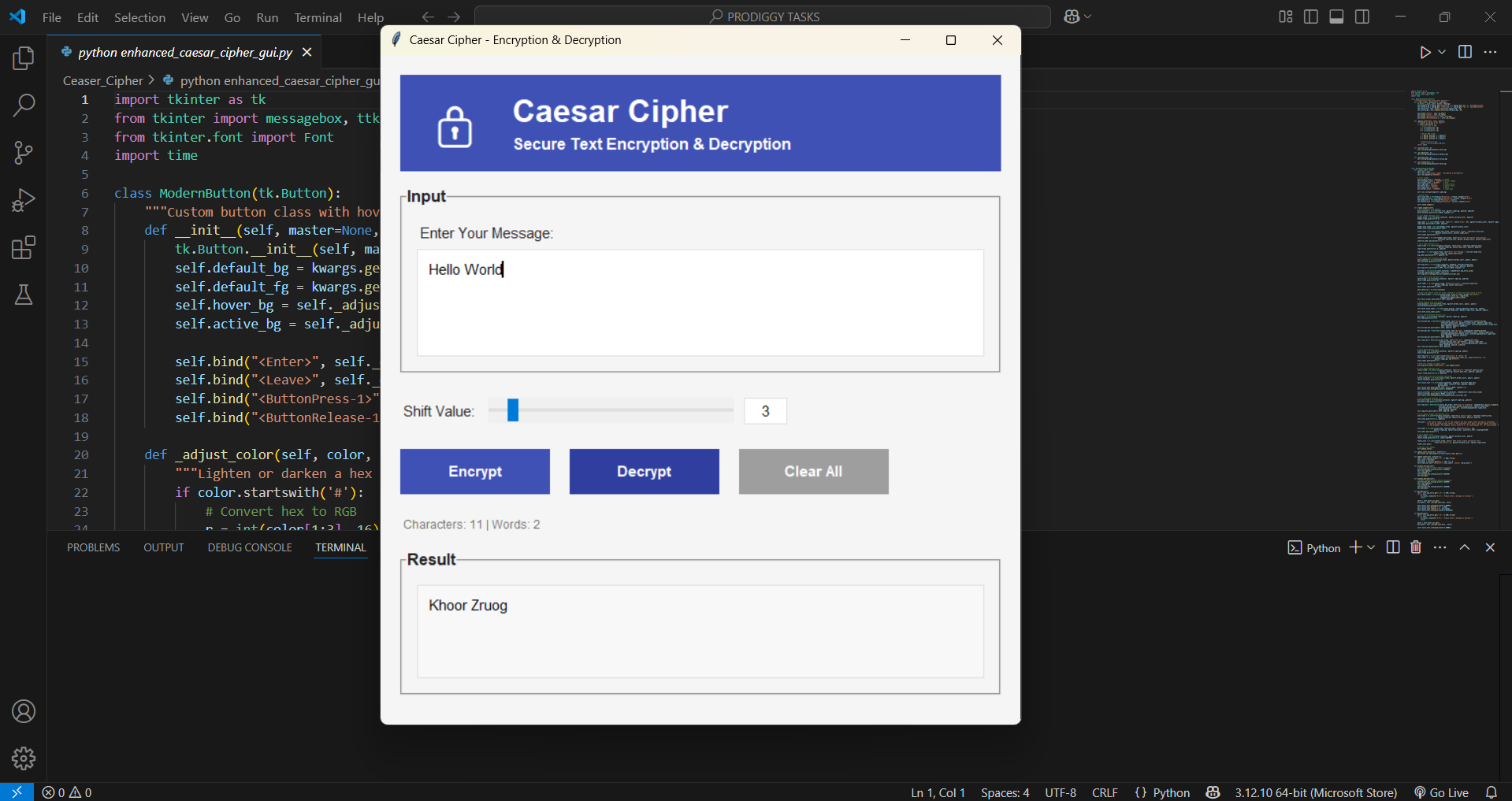Image resolution: width=1512 pixels, height=801 pixels.
Task: Change indentation via Spaces: 4 in status bar
Action: tap(1005, 792)
